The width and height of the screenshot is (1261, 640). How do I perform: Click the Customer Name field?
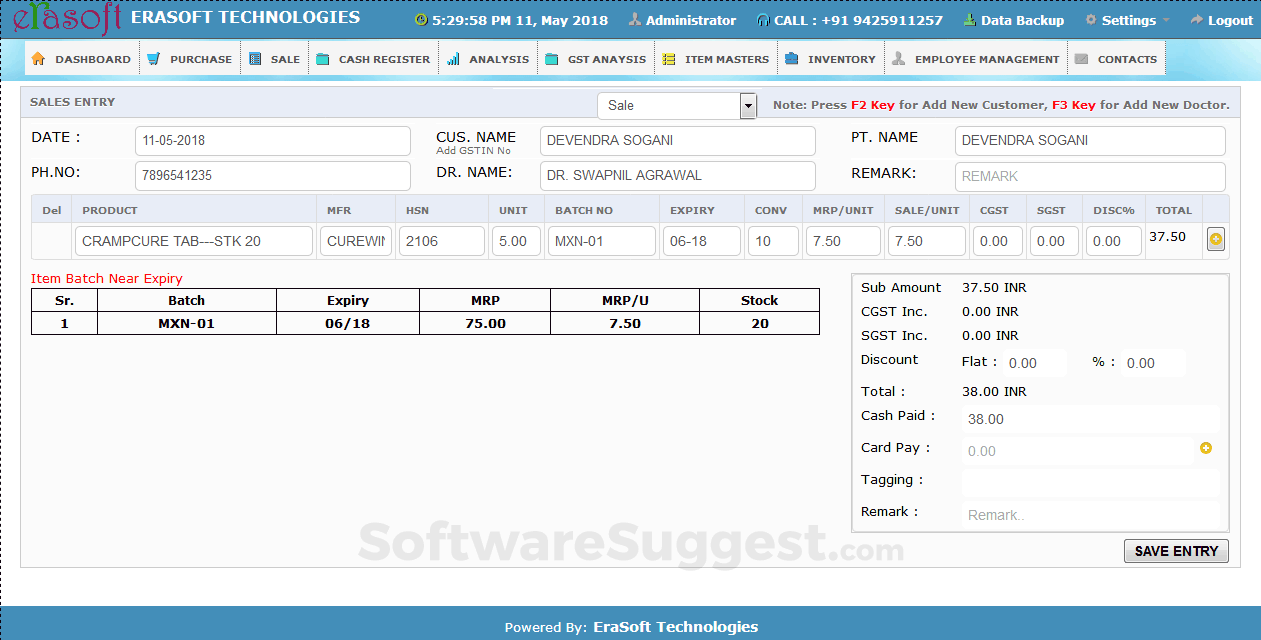[678, 141]
